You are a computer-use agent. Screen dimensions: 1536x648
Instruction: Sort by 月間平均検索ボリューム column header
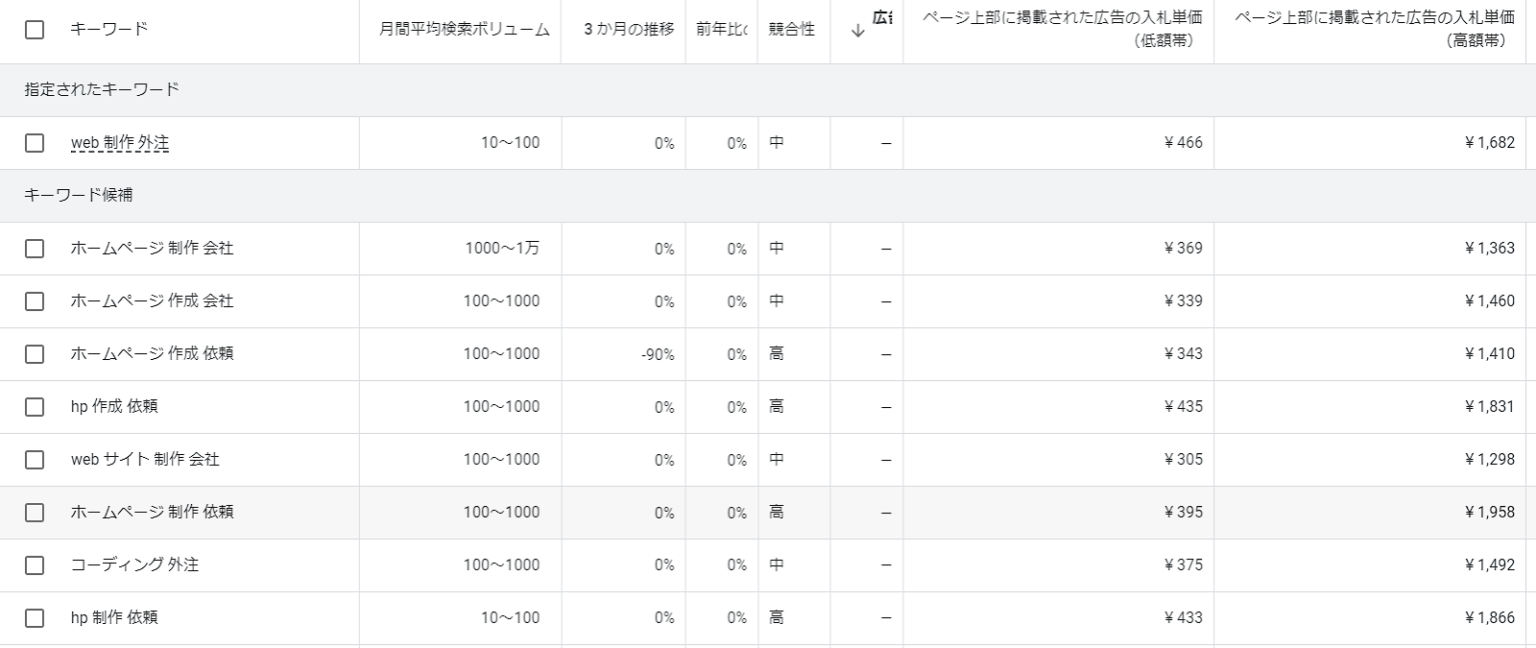coord(464,30)
